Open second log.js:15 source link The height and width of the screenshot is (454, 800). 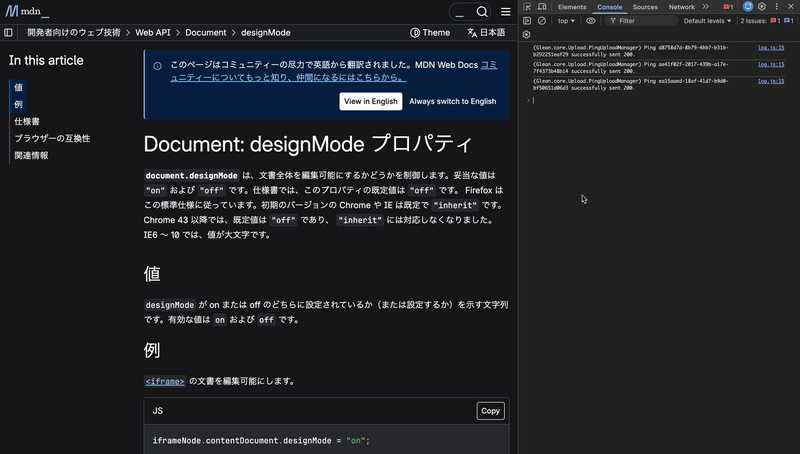(771, 65)
